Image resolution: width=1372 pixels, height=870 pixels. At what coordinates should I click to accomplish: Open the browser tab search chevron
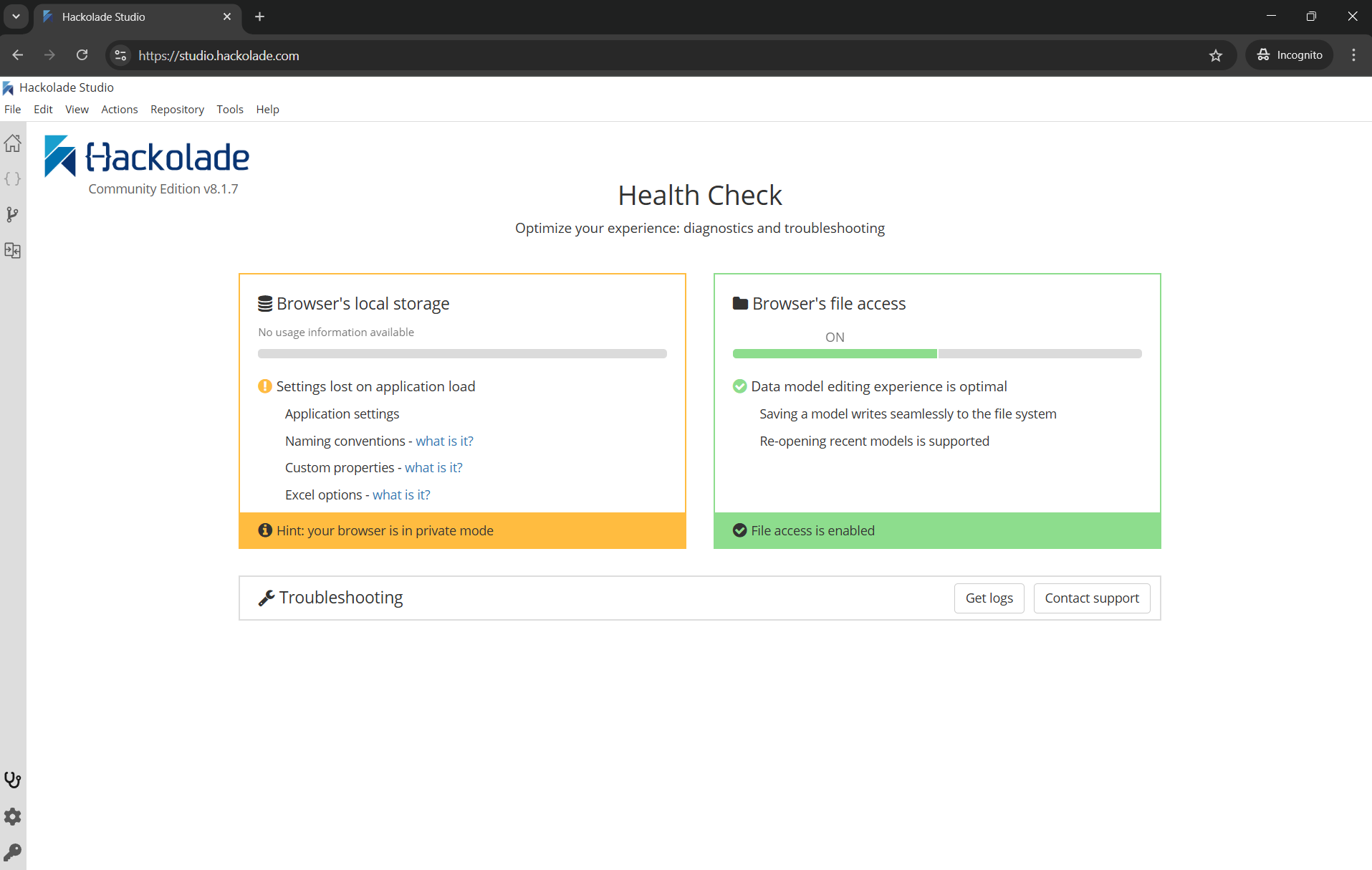16,16
